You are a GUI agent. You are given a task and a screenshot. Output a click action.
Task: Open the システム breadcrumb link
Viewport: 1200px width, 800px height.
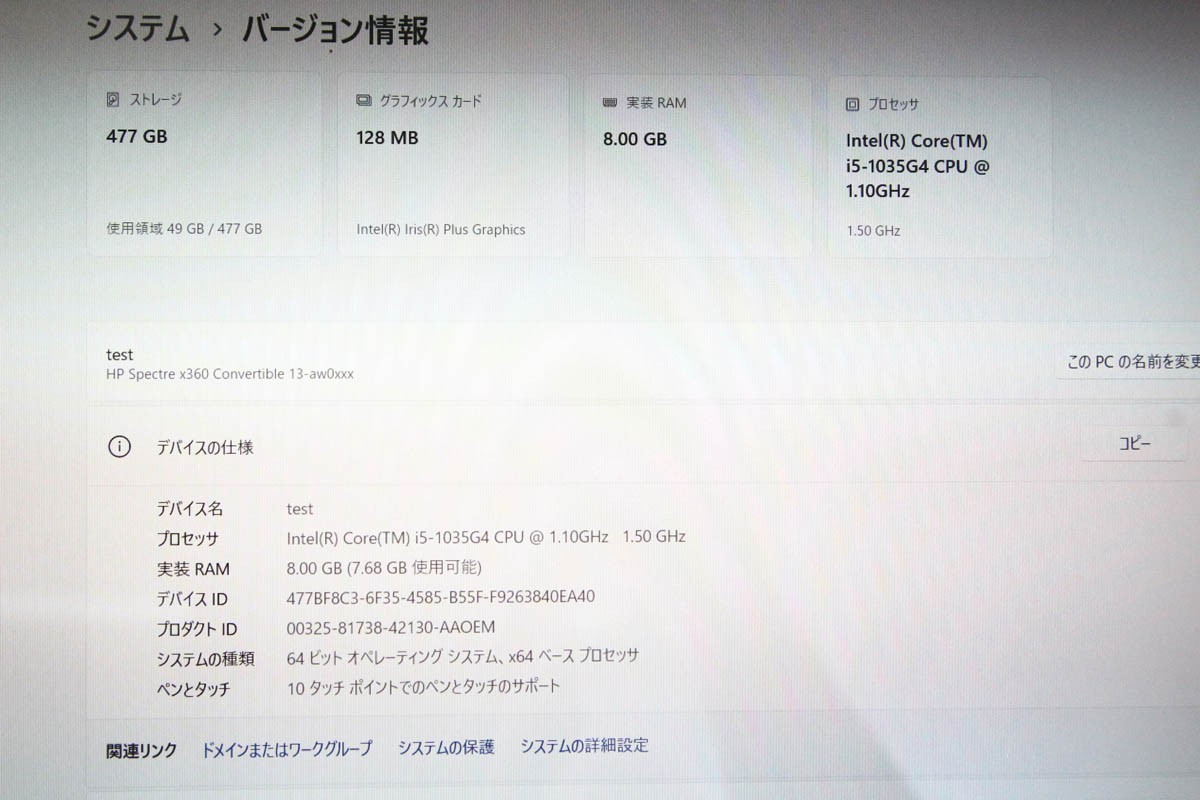tap(138, 28)
